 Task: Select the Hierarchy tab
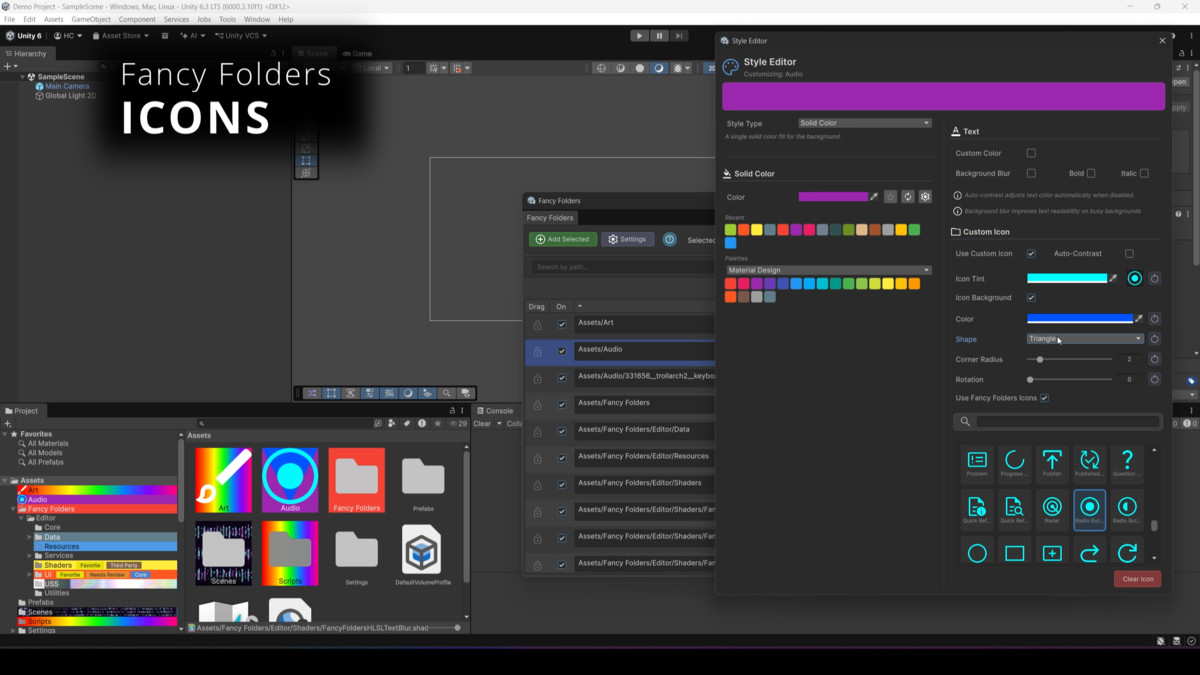[x=26, y=54]
